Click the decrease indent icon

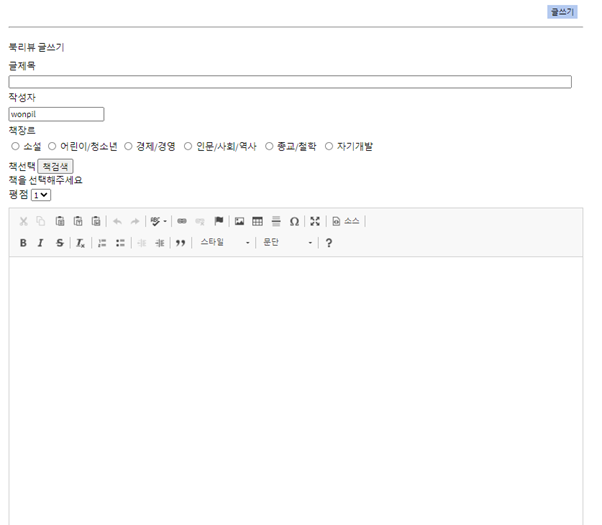tap(142, 243)
